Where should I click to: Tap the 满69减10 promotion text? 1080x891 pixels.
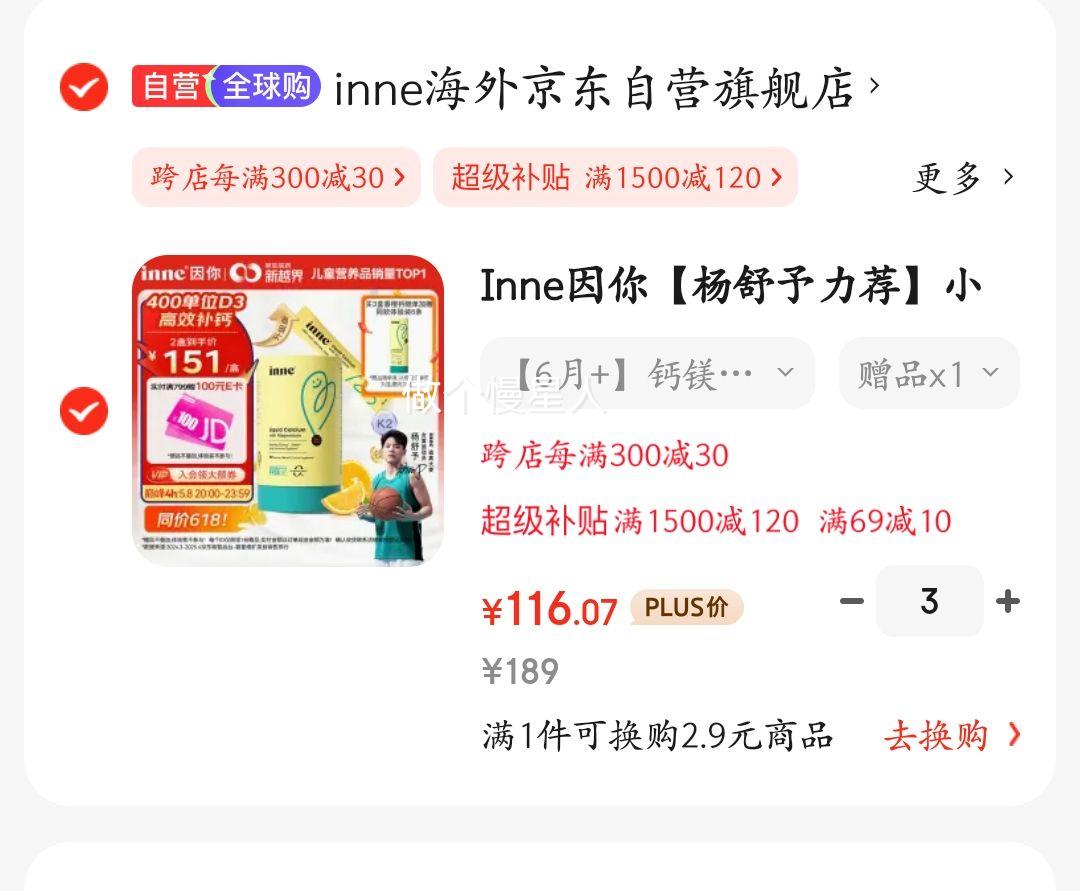(x=885, y=521)
